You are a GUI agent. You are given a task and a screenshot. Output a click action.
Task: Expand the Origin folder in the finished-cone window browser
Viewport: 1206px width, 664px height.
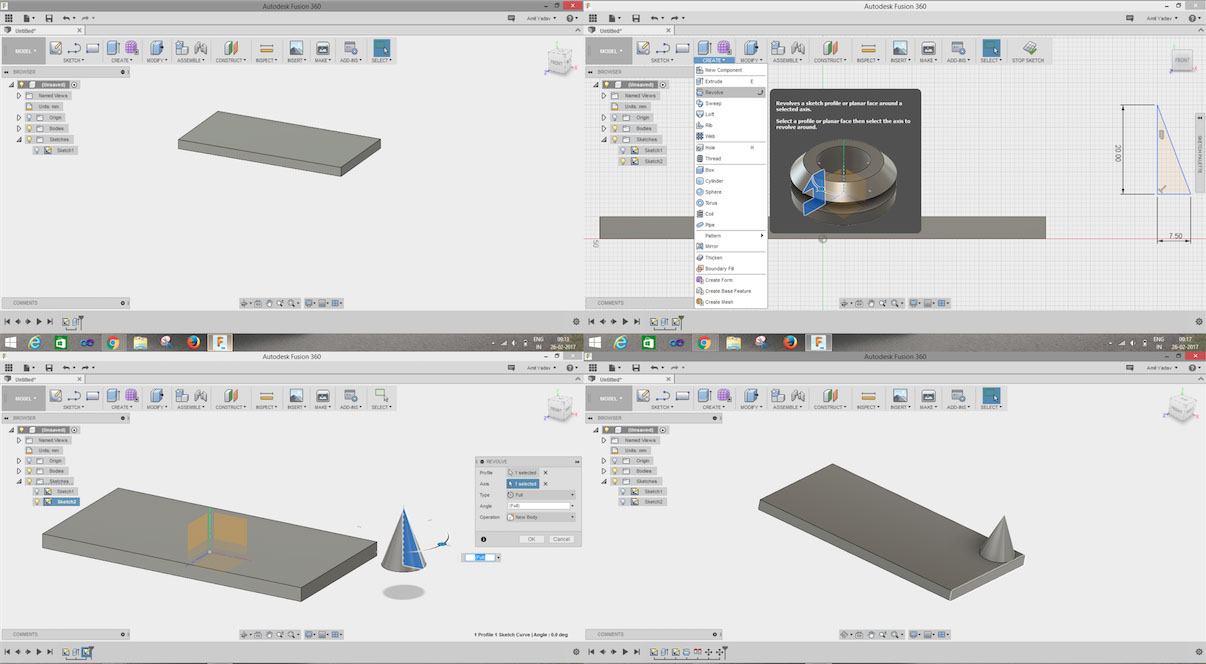pyautogui.click(x=602, y=460)
